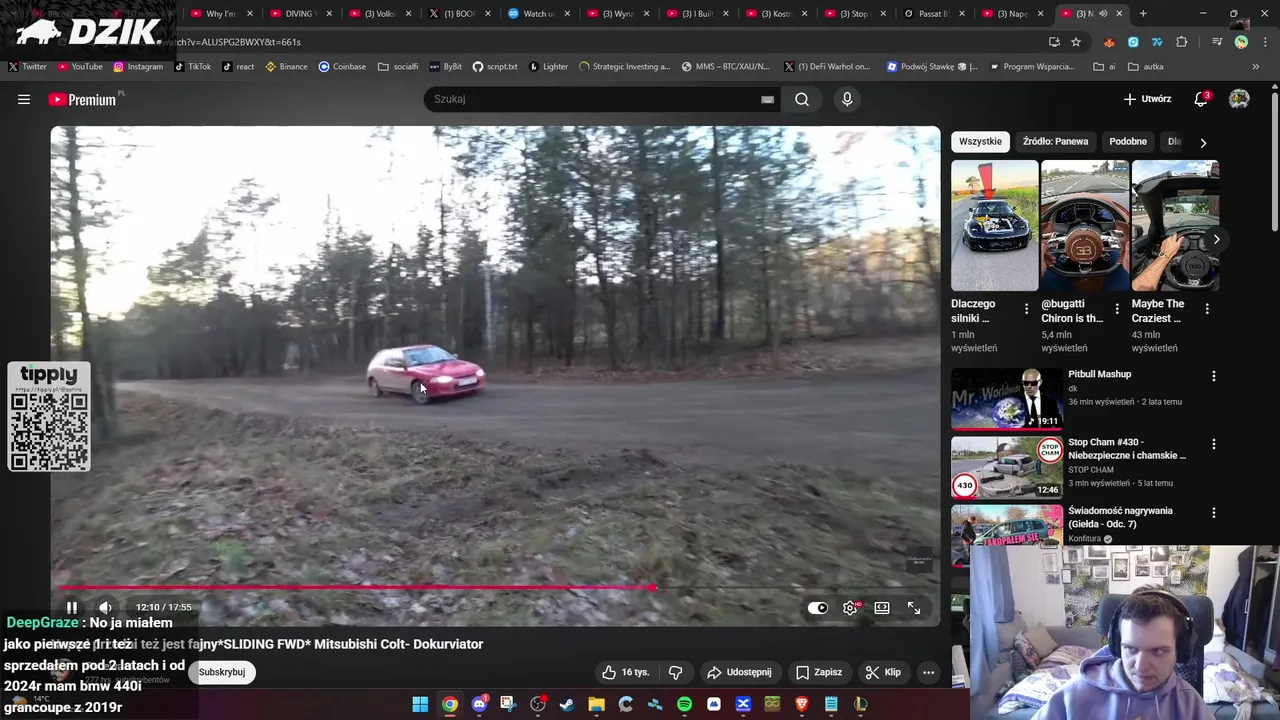Open the socialfi bookmarks folder
This screenshot has height=720, width=1280.
[398, 67]
